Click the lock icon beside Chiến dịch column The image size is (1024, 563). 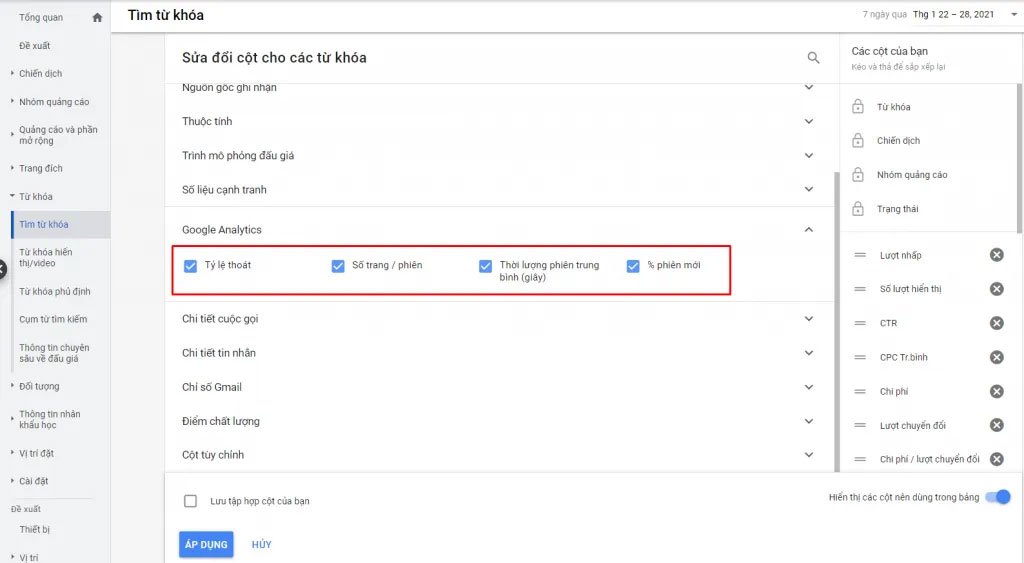click(858, 140)
